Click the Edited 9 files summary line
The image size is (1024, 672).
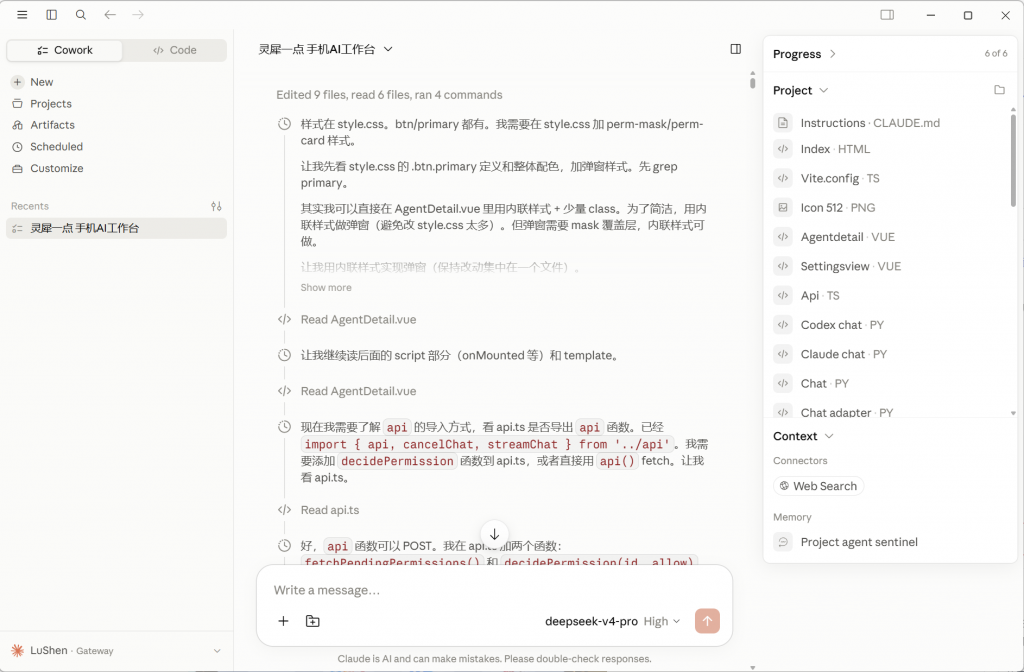point(389,95)
